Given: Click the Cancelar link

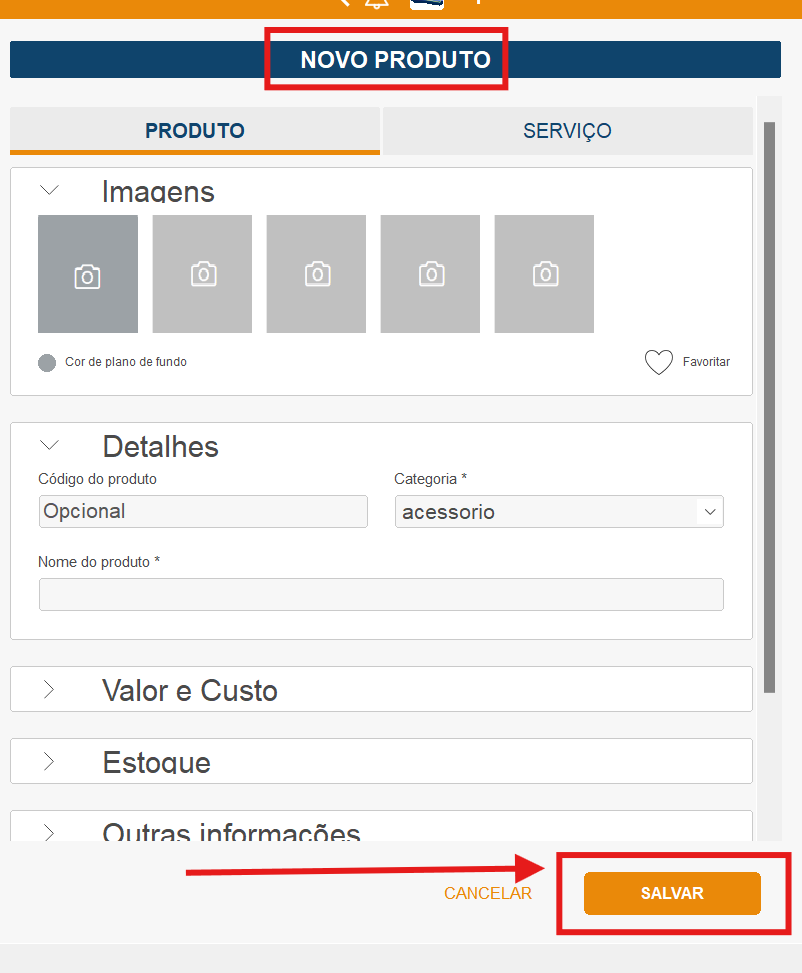Looking at the screenshot, I should 488,893.
